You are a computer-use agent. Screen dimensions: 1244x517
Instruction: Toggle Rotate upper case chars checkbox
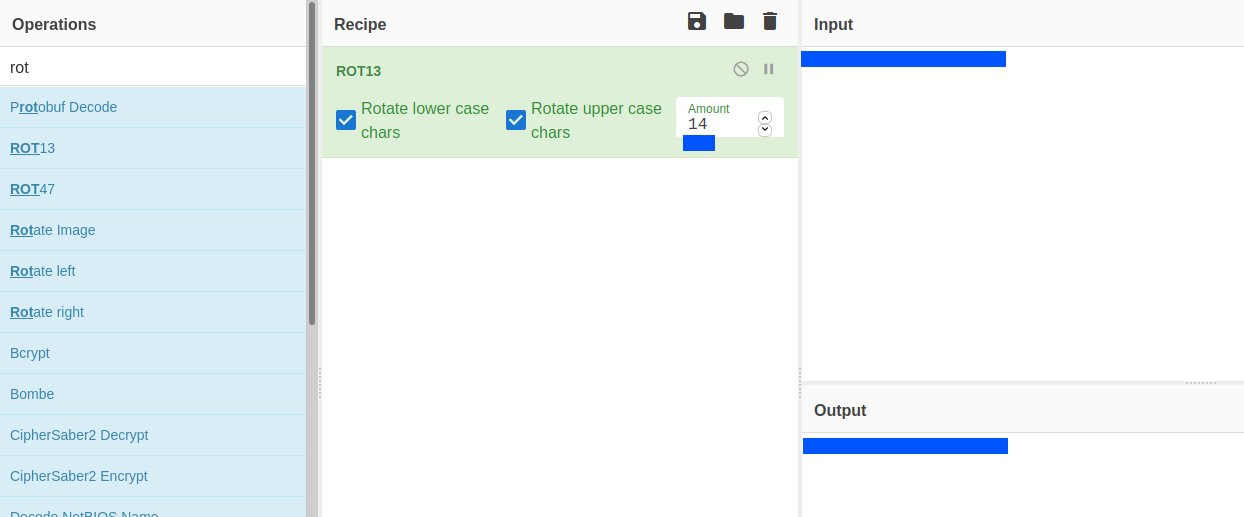(x=516, y=120)
